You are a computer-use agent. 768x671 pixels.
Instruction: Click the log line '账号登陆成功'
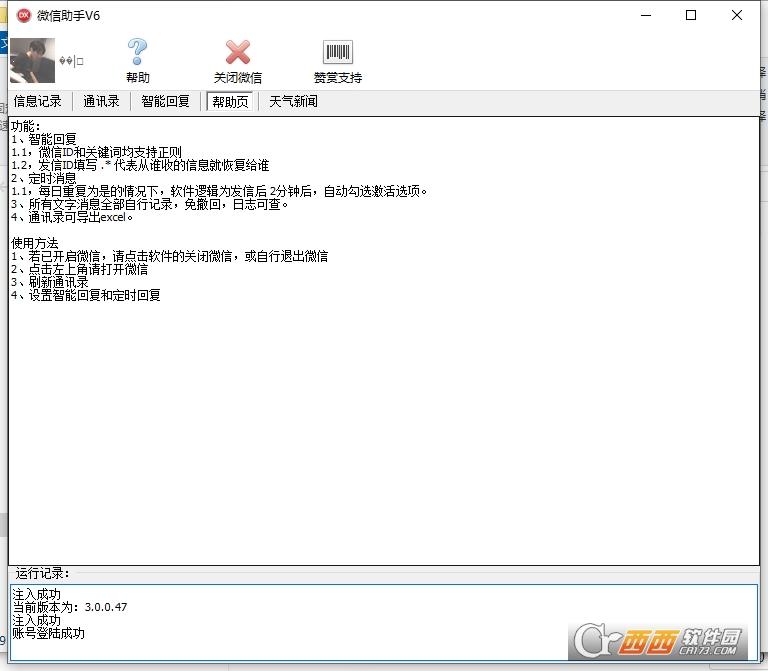tap(48, 633)
